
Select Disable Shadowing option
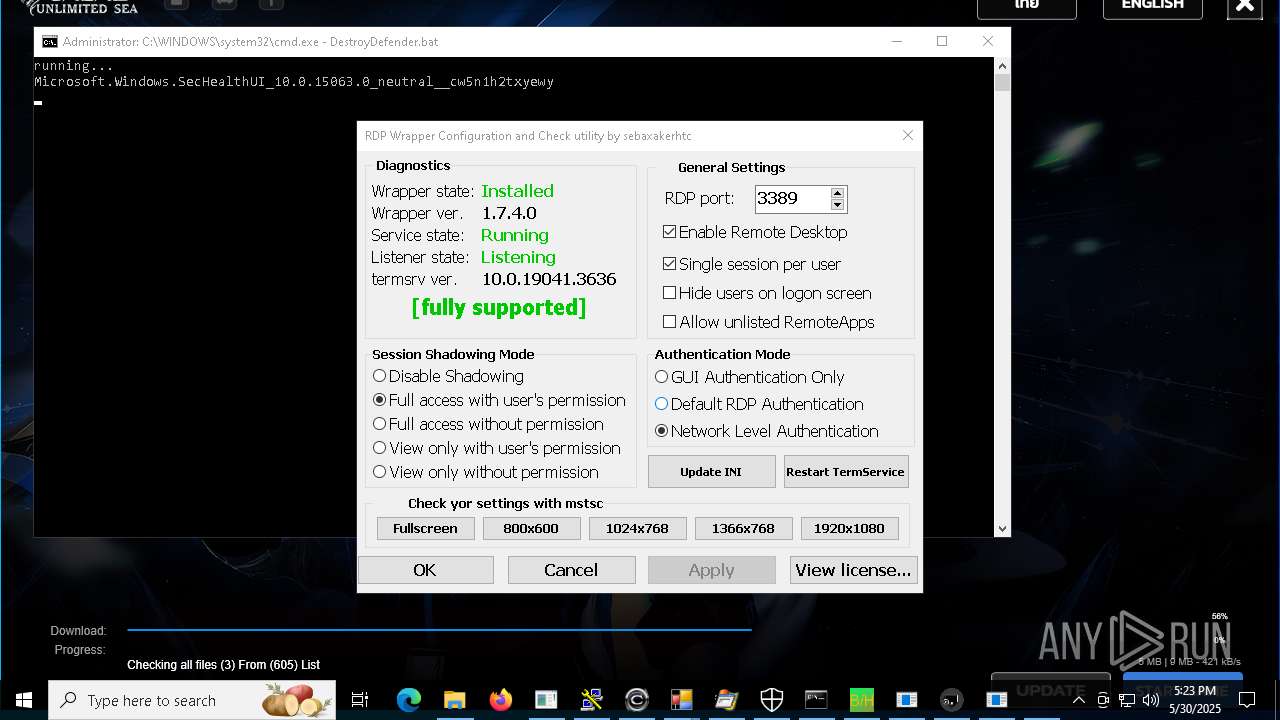pyautogui.click(x=379, y=376)
